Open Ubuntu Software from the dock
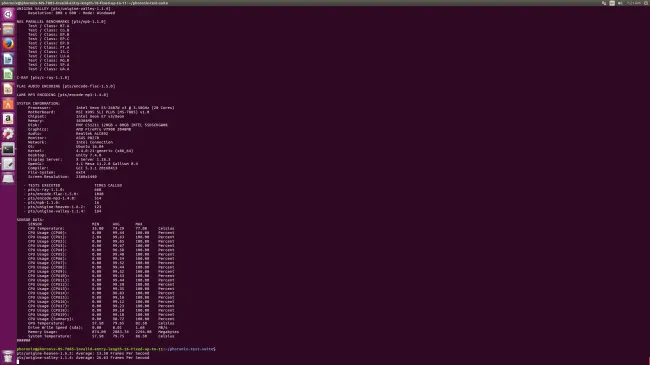Image resolution: width=650 pixels, height=365 pixels. coord(8,104)
